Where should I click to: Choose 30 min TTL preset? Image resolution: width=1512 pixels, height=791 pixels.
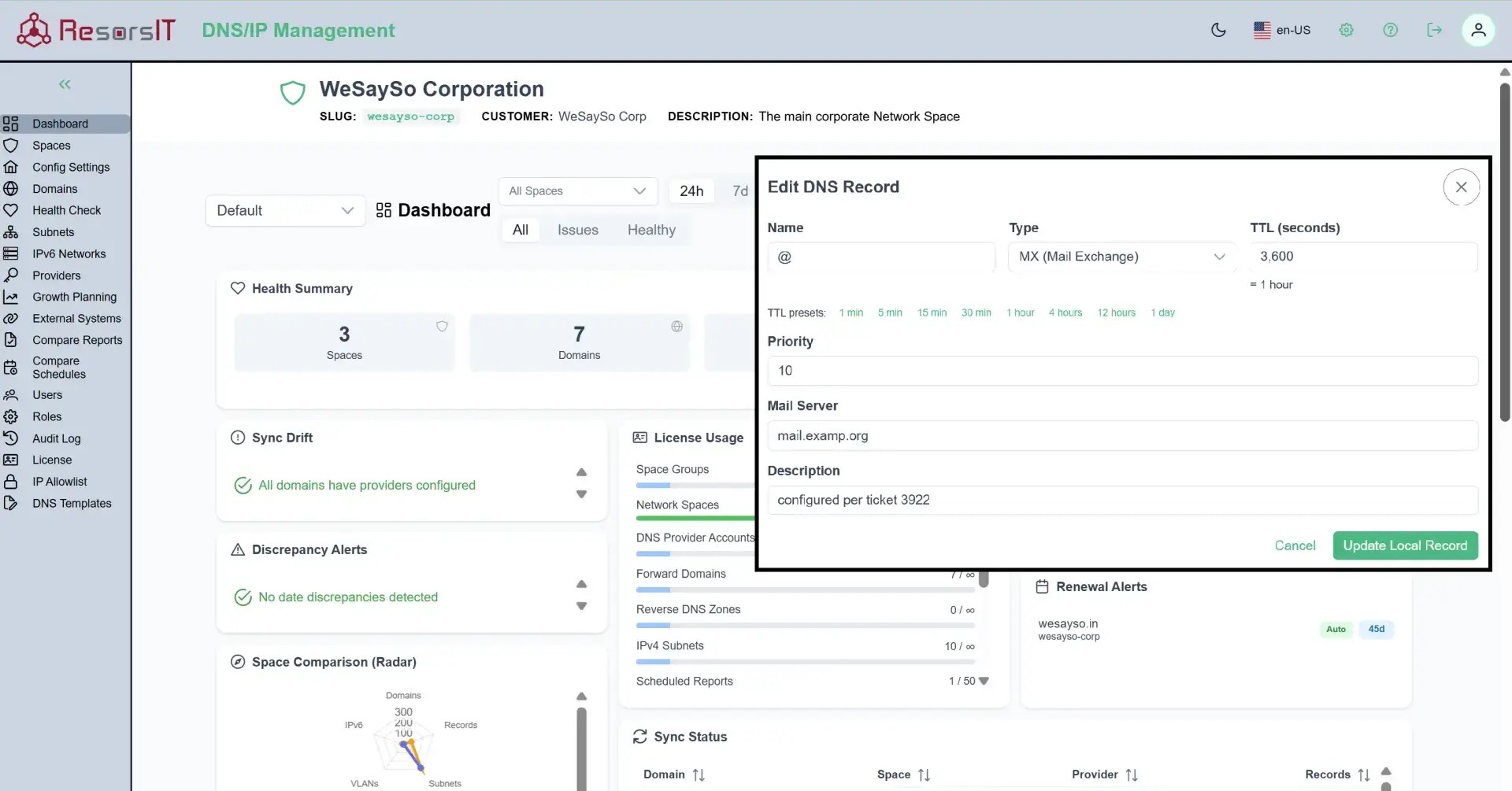[x=976, y=312]
